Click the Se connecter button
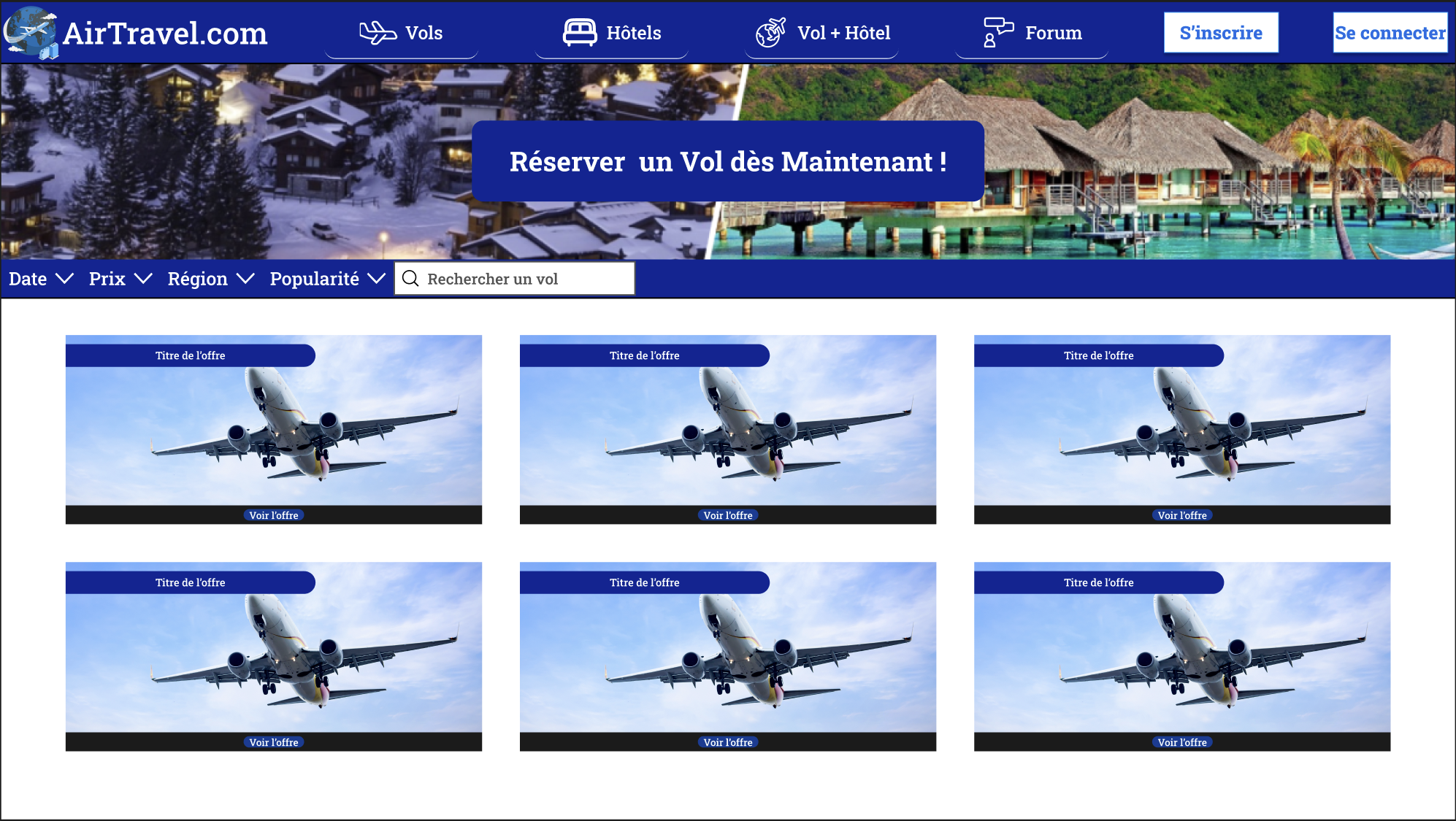The height and width of the screenshot is (821, 1456). [x=1390, y=33]
